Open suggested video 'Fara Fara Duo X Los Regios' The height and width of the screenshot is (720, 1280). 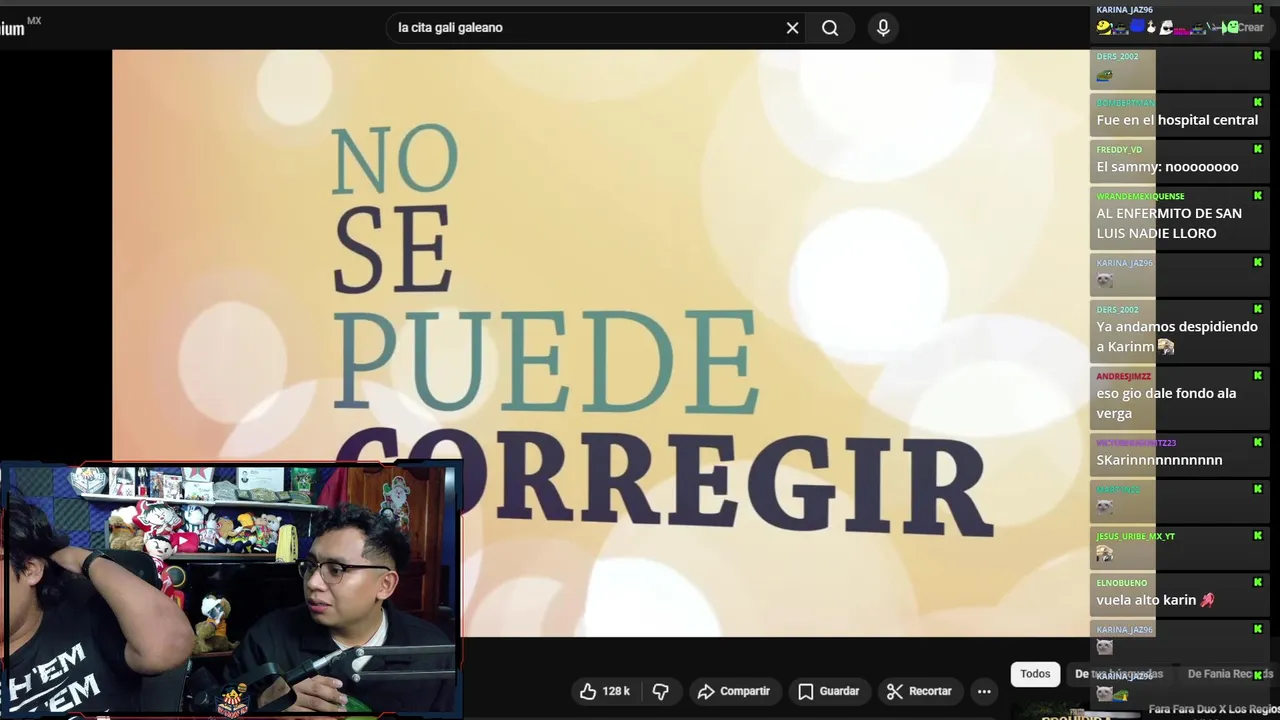pos(1214,709)
